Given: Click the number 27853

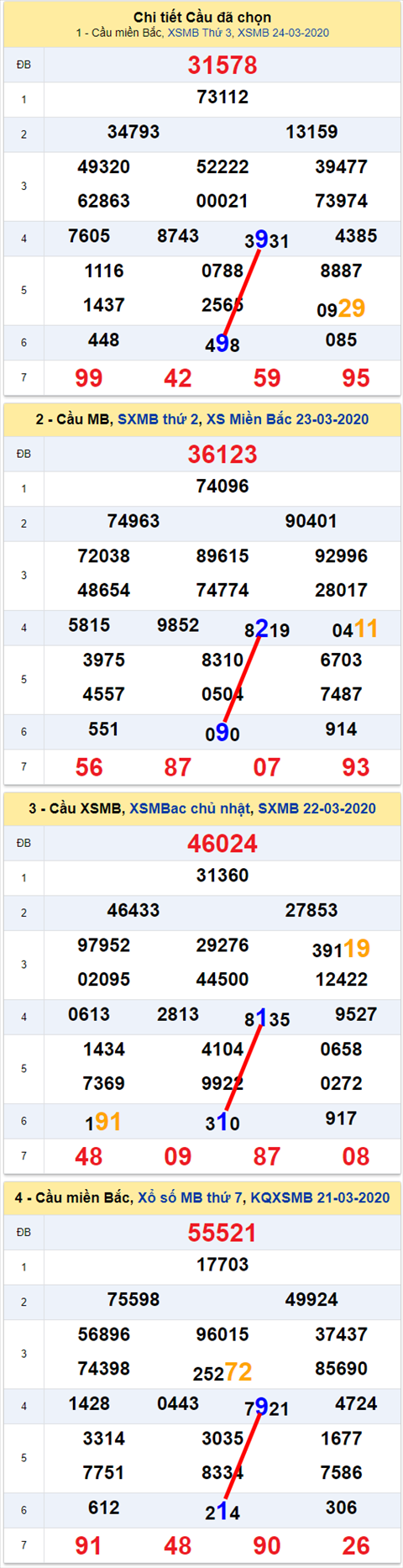Looking at the screenshot, I should click(311, 910).
